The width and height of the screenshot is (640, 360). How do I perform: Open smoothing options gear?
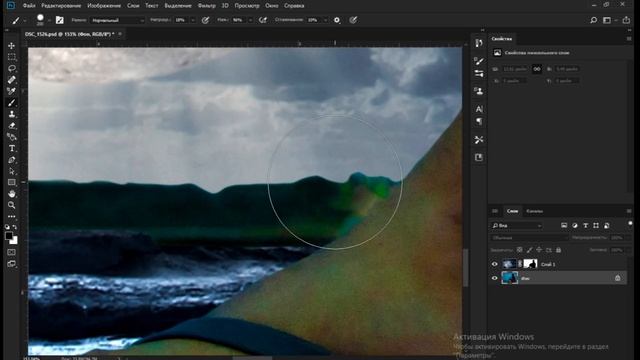tap(337, 20)
